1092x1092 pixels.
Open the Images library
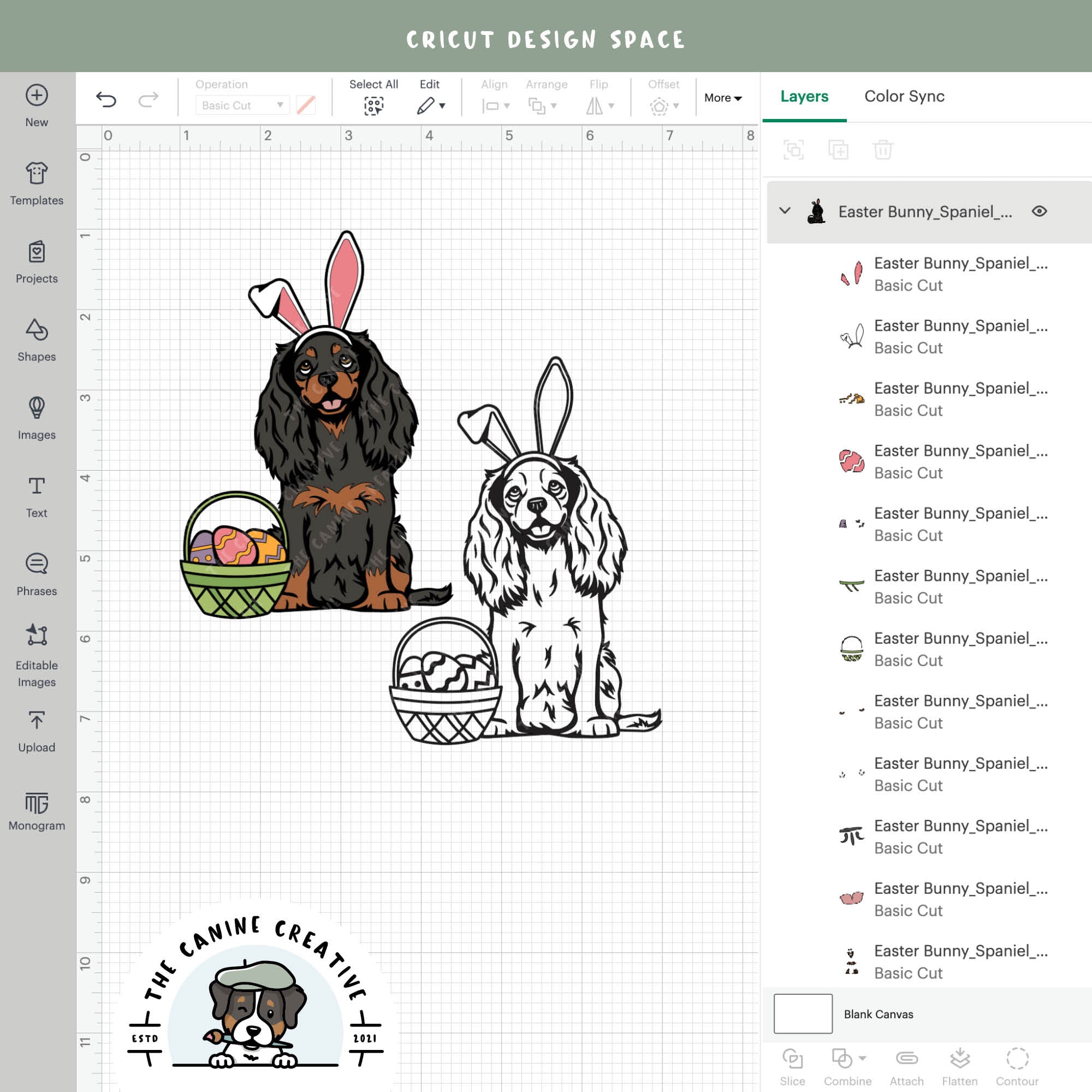click(x=35, y=416)
